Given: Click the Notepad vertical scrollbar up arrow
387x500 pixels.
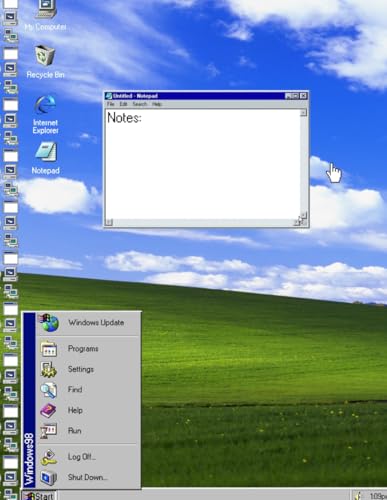Looking at the screenshot, I should (x=303, y=113).
